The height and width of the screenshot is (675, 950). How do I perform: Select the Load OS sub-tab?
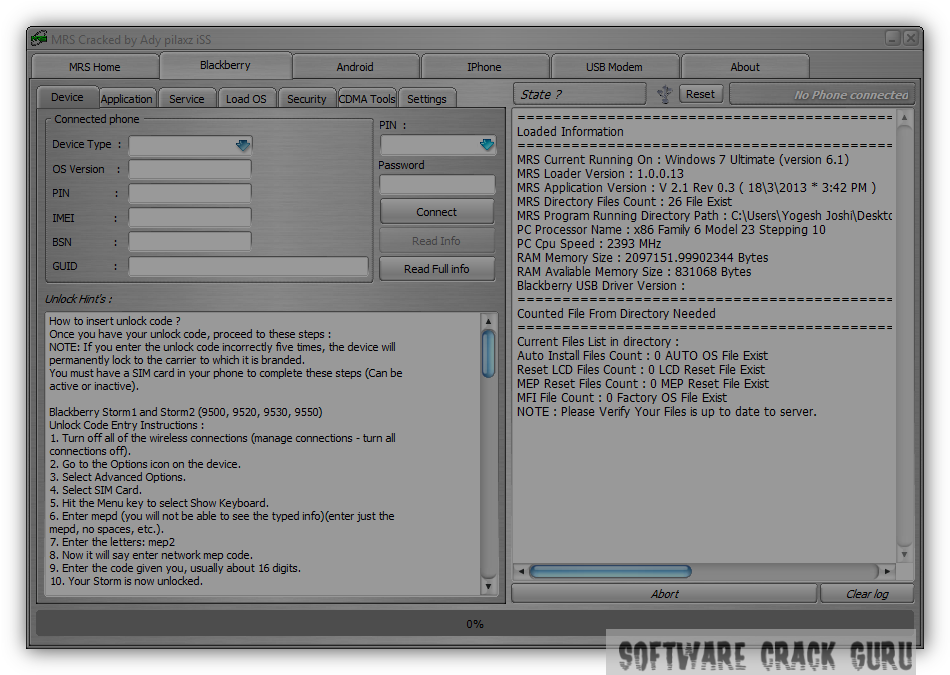coord(246,99)
